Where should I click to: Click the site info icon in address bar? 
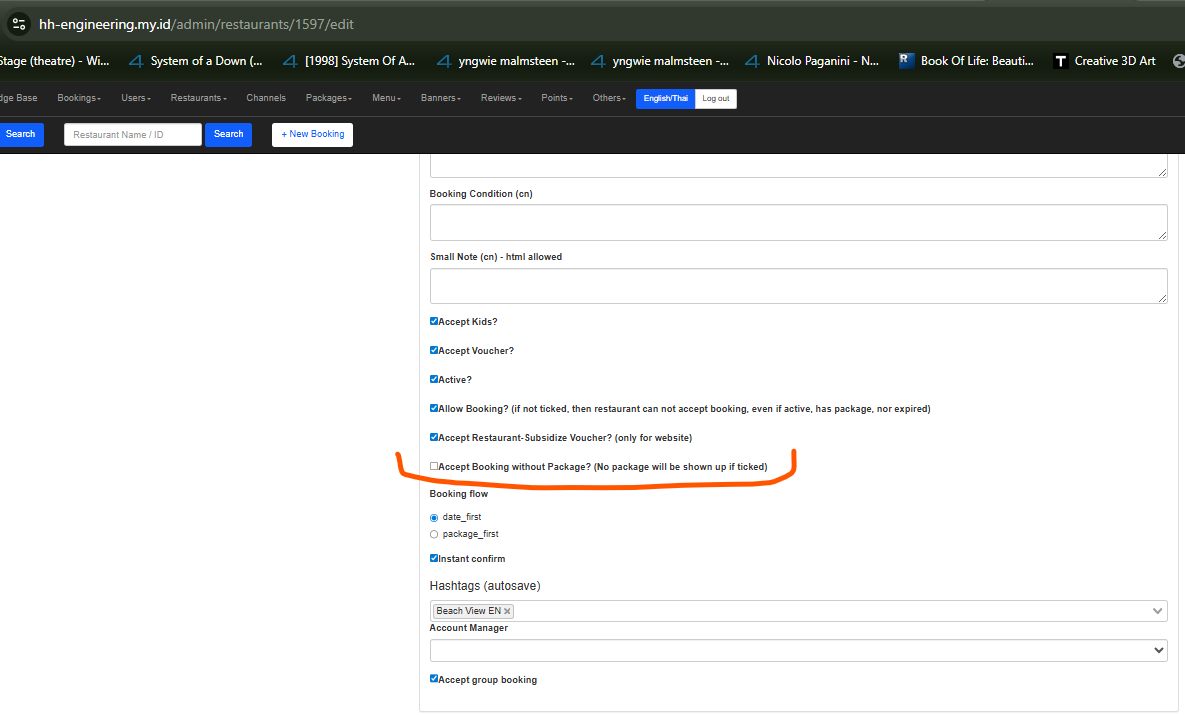pyautogui.click(x=19, y=23)
